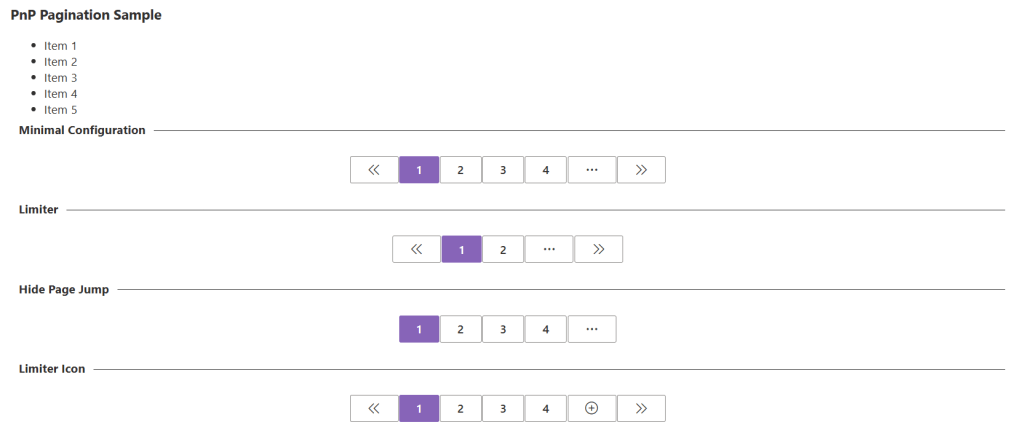The height and width of the screenshot is (441, 1023).
Task: Open page 4 in Limiter Icon pagination
Action: pos(546,409)
